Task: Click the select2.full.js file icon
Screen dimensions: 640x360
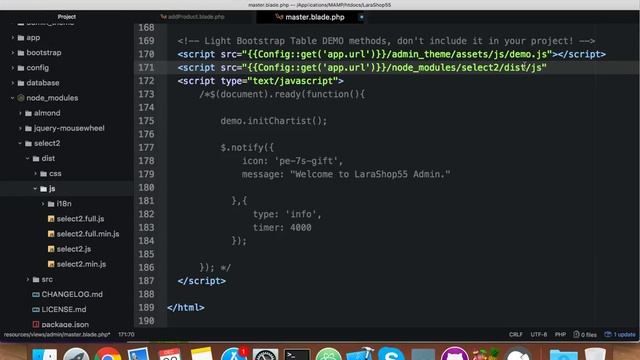Action: pos(51,219)
